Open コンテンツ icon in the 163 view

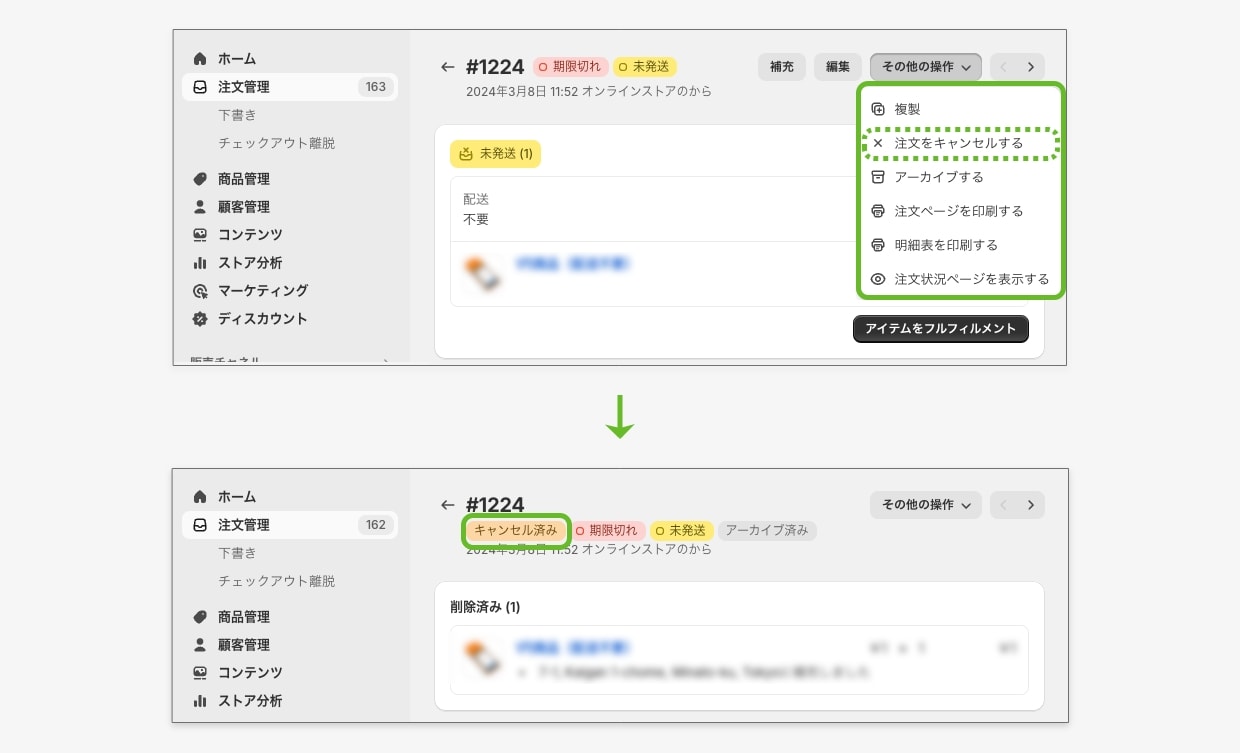200,235
